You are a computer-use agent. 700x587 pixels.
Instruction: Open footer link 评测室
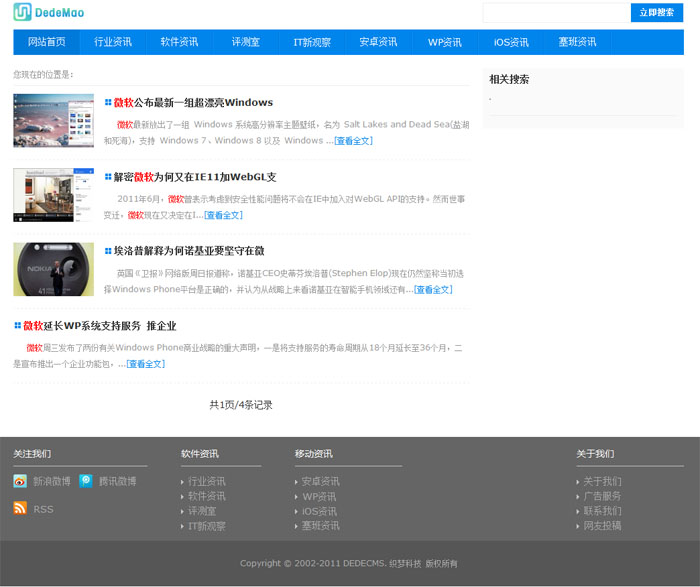[x=202, y=511]
